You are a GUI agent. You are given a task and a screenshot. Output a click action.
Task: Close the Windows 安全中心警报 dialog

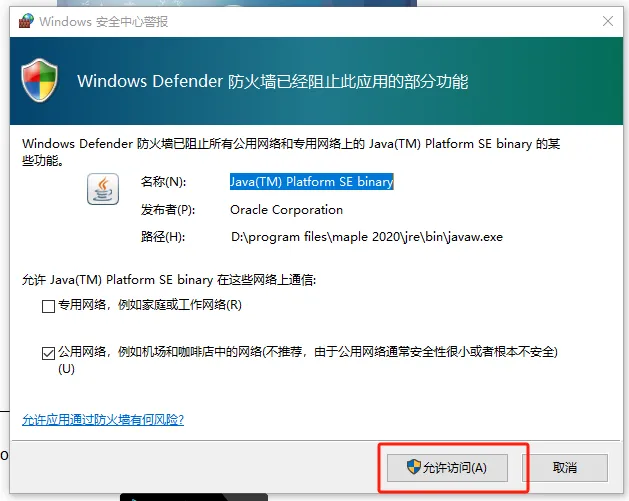(x=608, y=21)
